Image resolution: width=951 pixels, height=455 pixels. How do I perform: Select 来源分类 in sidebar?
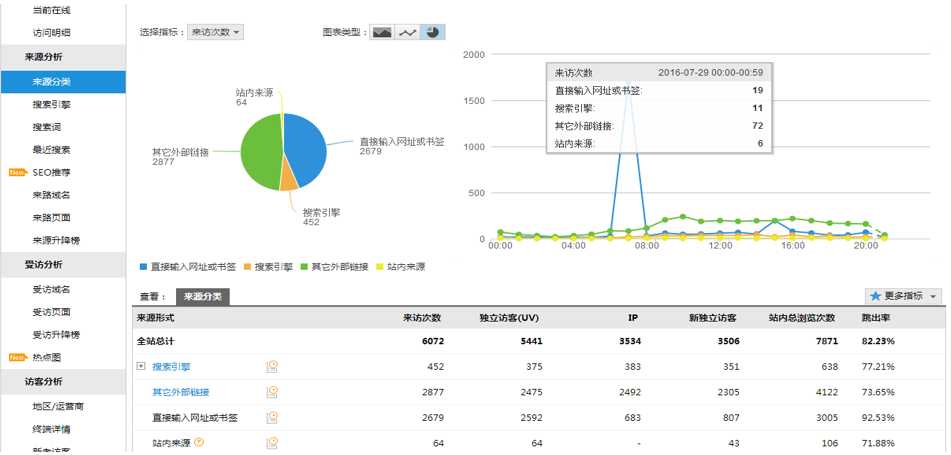click(x=63, y=82)
